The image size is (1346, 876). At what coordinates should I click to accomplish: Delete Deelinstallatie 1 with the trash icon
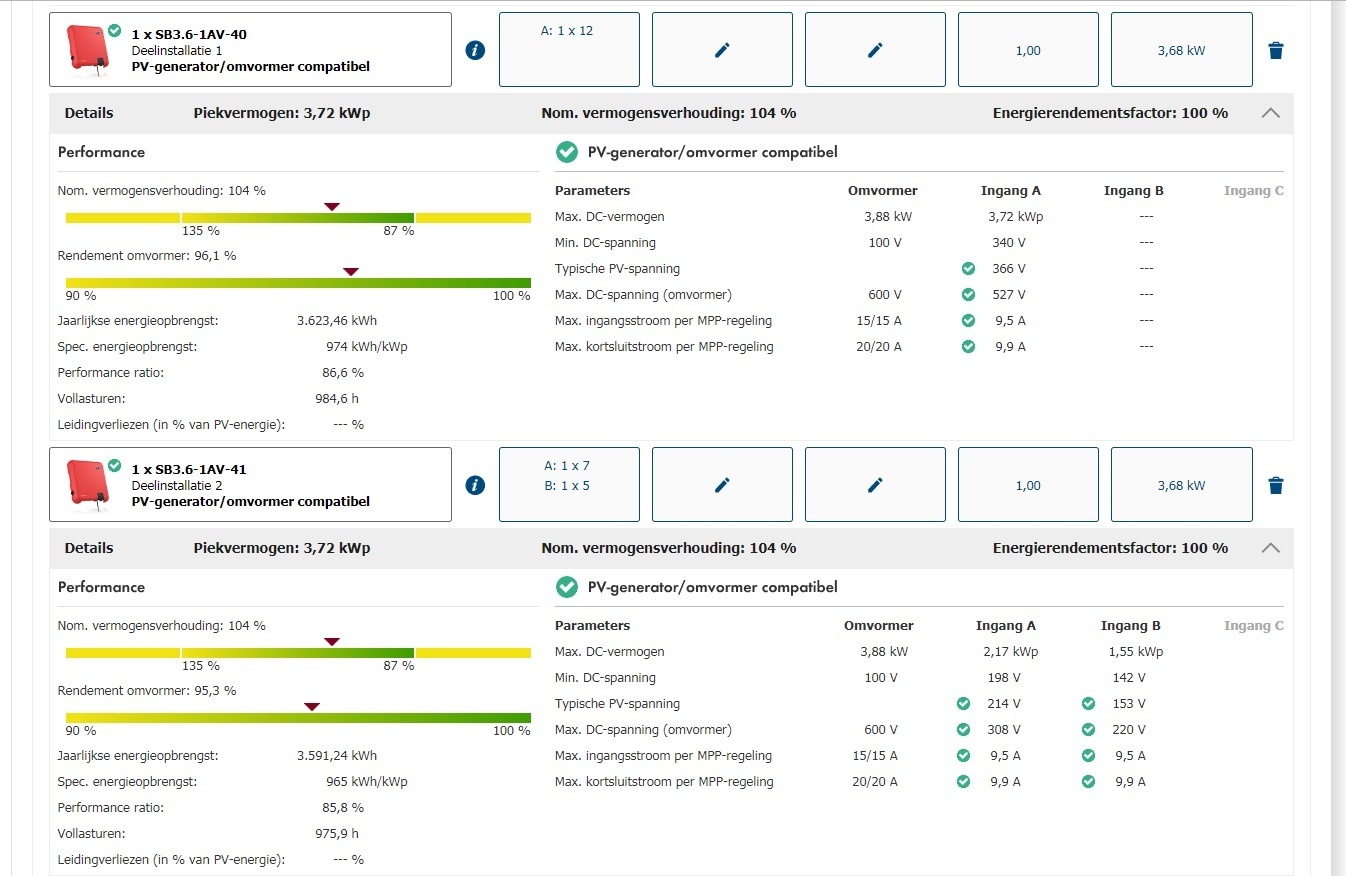point(1275,50)
